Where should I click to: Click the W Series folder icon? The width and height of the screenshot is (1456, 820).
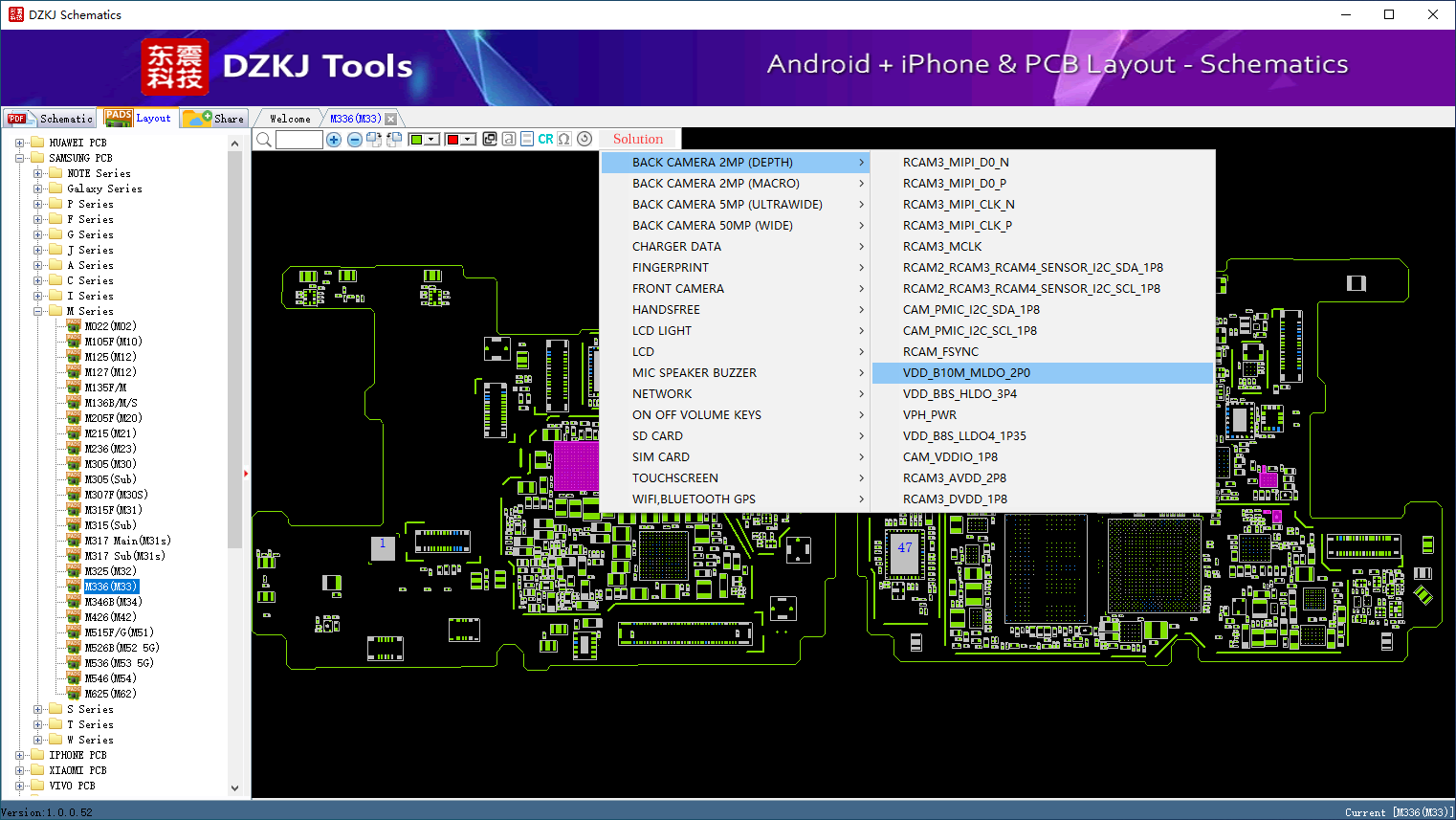coord(55,740)
